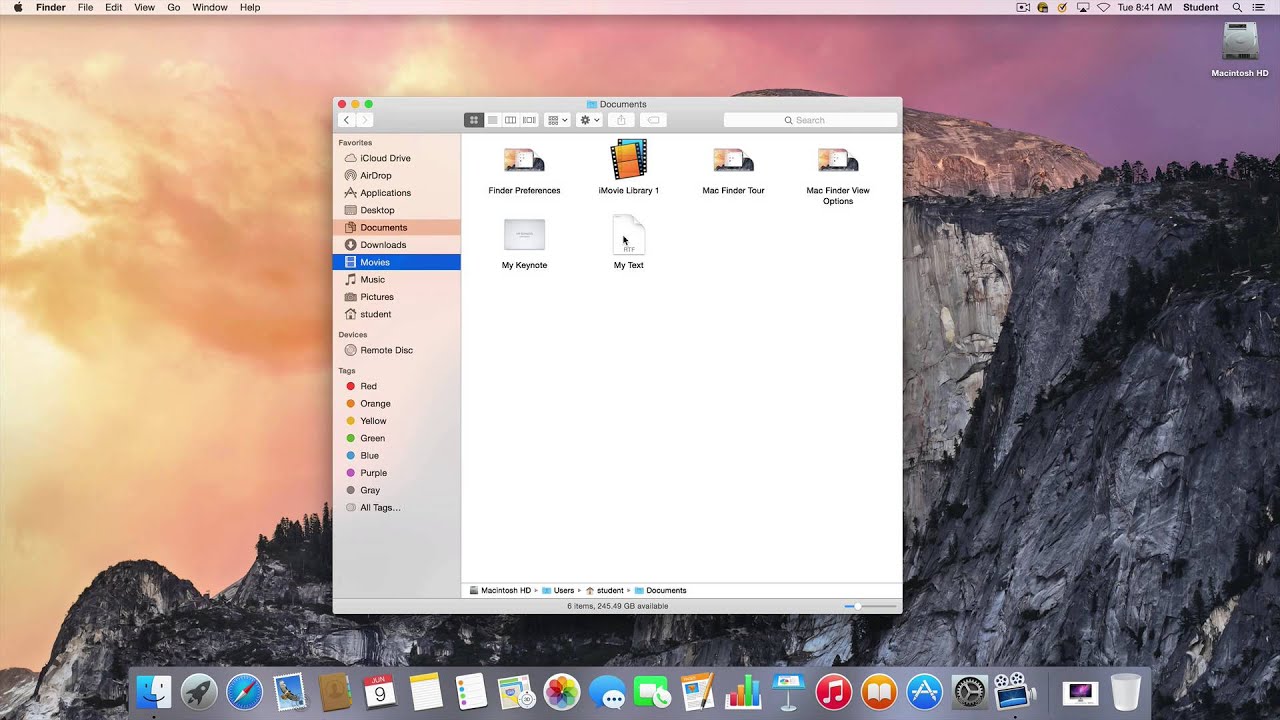The width and height of the screenshot is (1280, 720).
Task: Open the View menu
Action: [145, 7]
